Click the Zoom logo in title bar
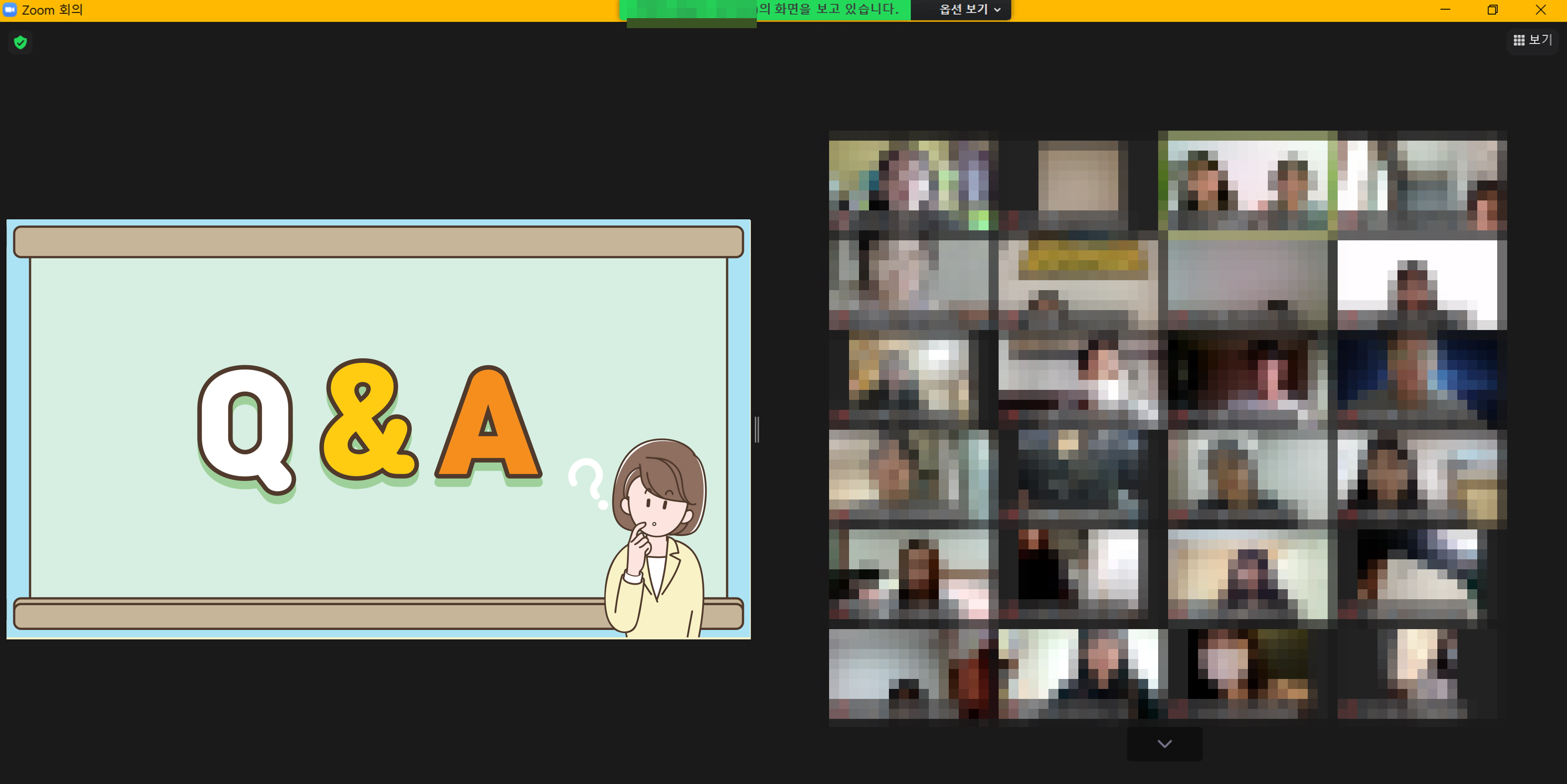 (x=10, y=10)
